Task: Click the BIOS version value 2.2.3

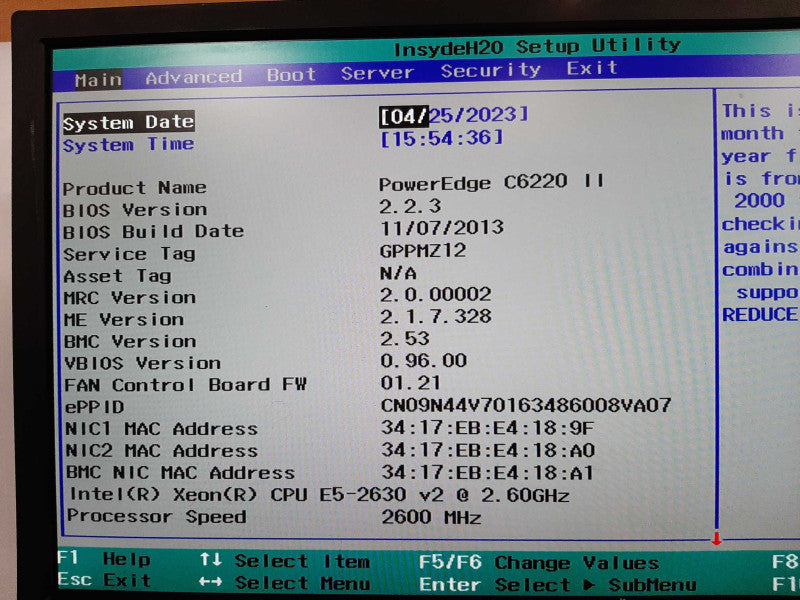Action: click(410, 206)
